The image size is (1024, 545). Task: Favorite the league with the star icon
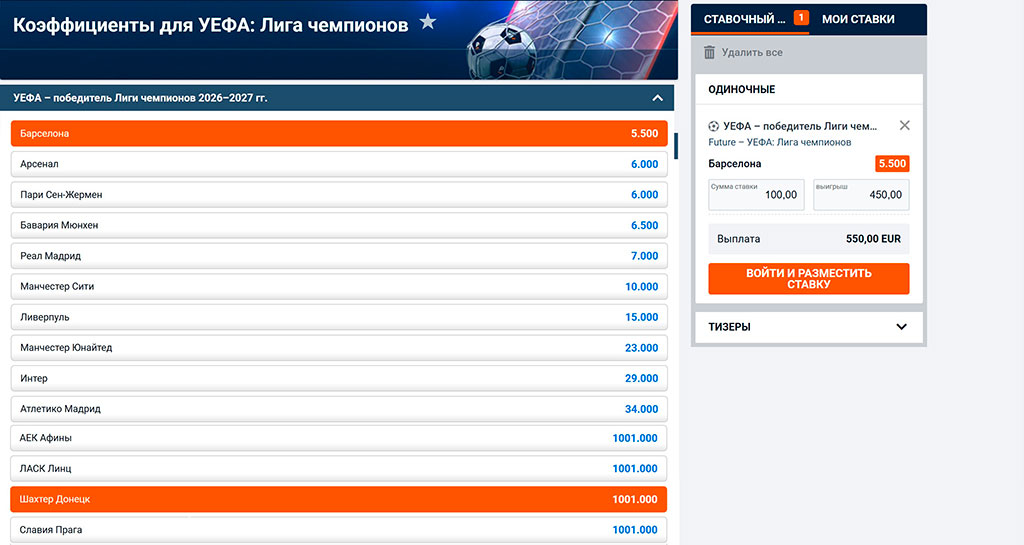coord(428,22)
